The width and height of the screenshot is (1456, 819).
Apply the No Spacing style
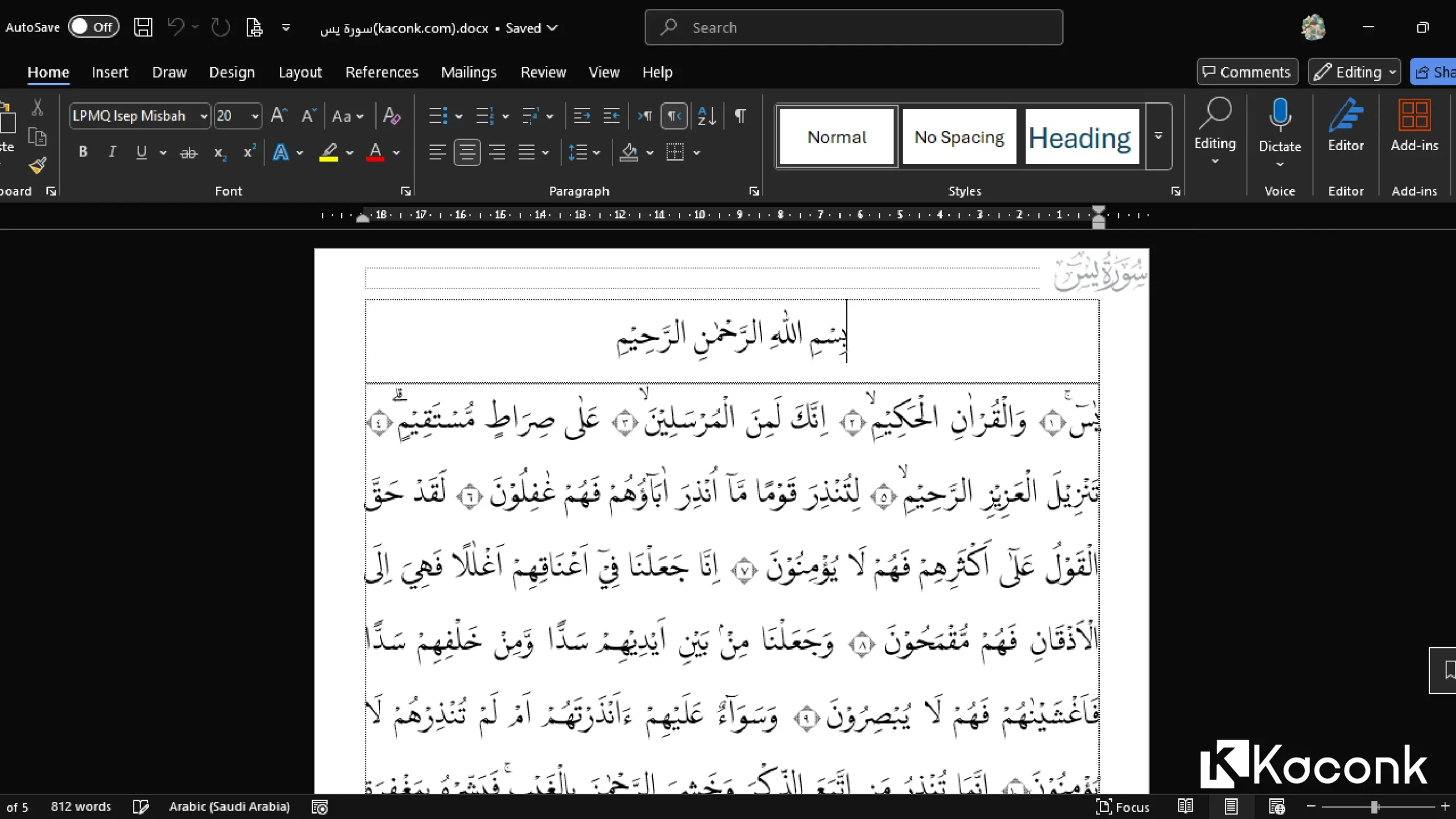pyautogui.click(x=959, y=137)
